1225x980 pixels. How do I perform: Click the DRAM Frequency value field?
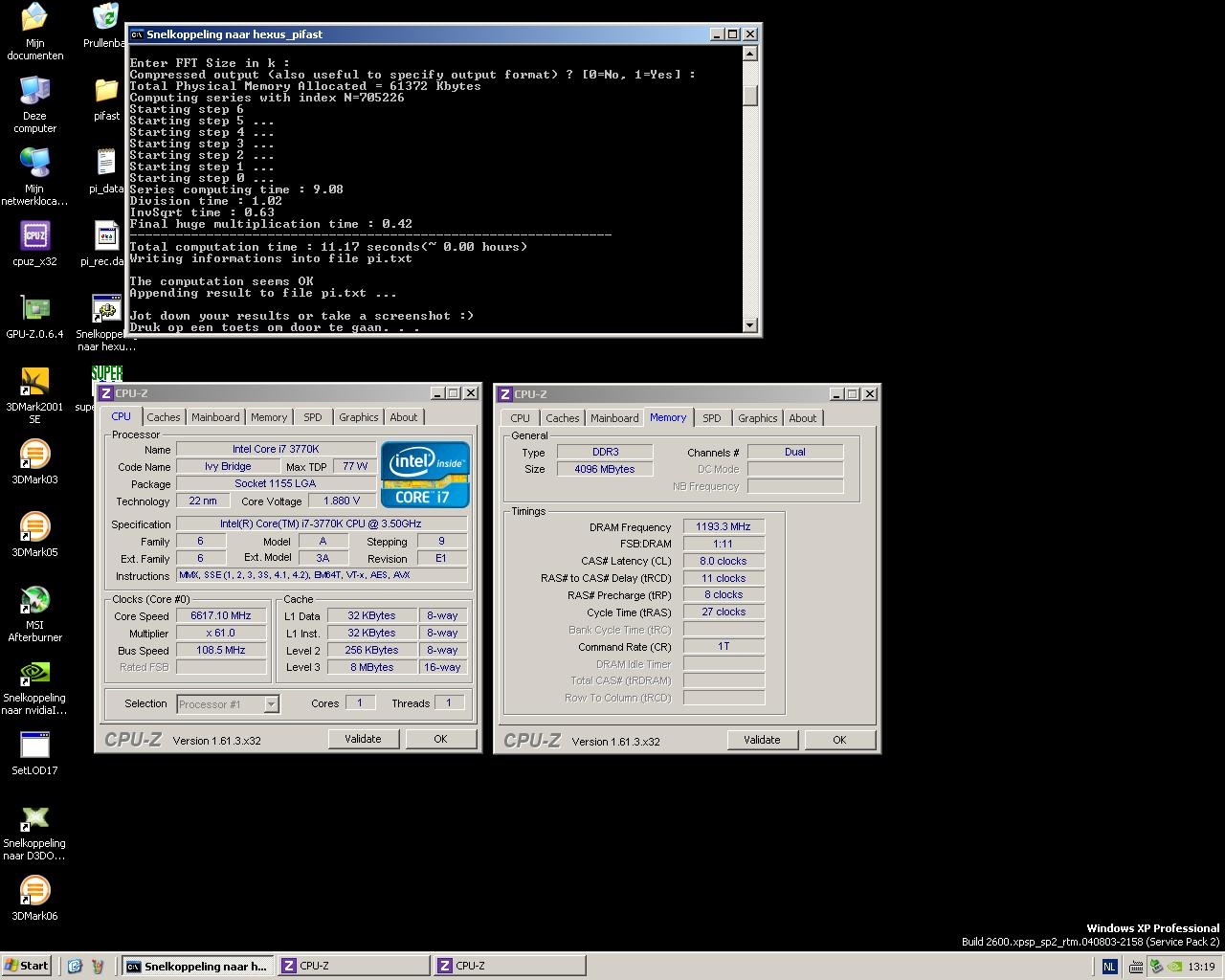[x=723, y=527]
